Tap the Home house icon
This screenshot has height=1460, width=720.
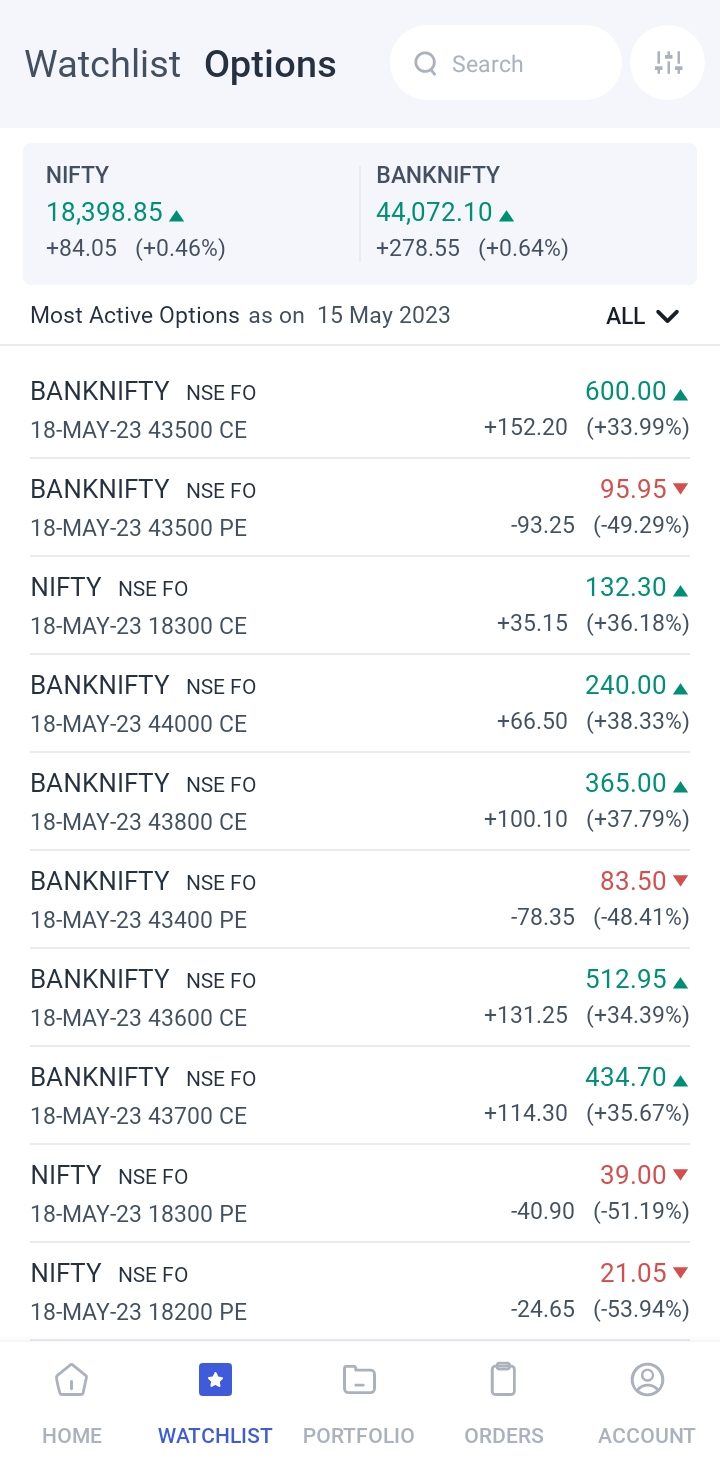pyautogui.click(x=72, y=1380)
